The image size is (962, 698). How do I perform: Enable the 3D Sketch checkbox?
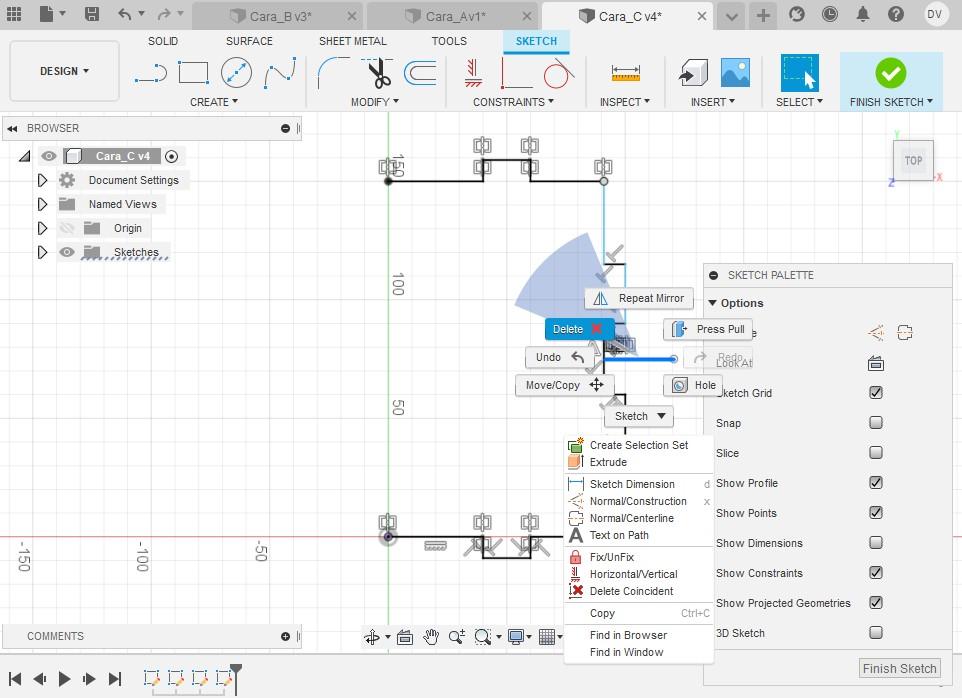(x=875, y=632)
